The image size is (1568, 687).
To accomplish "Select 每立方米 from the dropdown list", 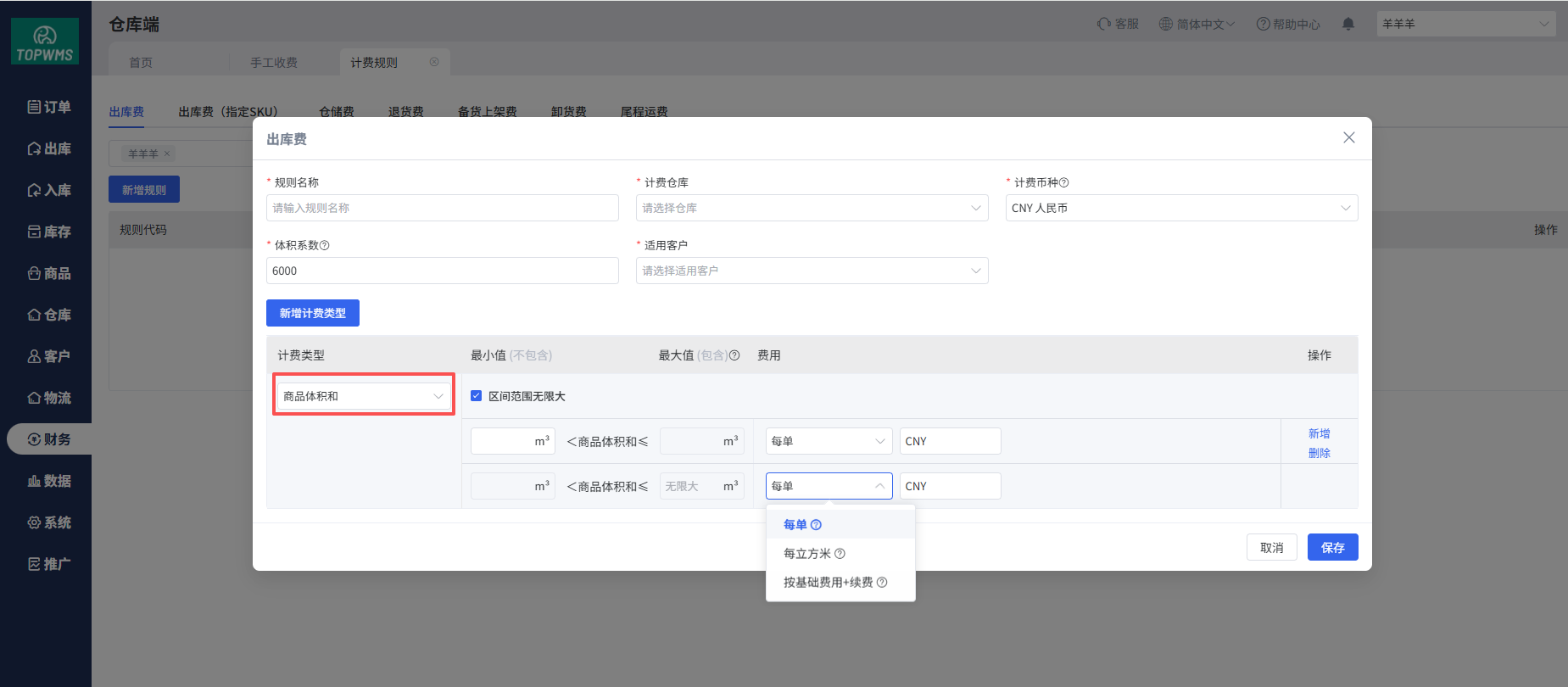I will 807,554.
